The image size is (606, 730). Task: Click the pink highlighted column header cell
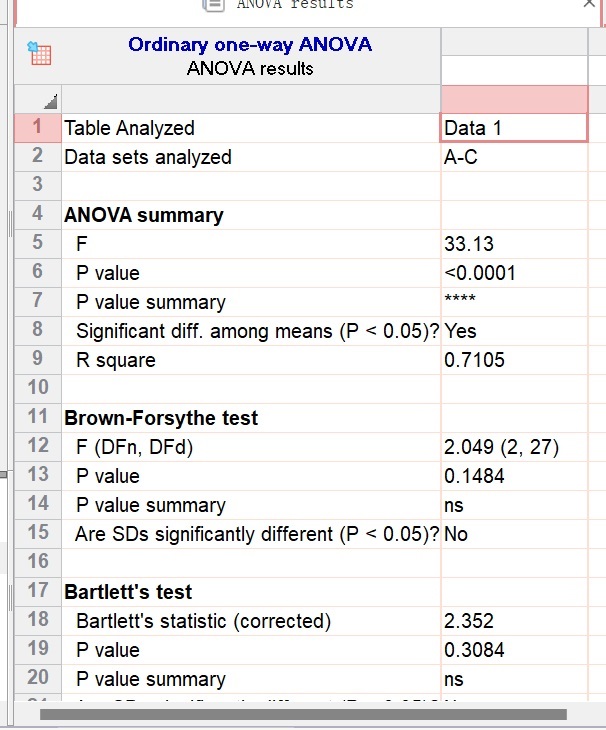click(x=514, y=99)
